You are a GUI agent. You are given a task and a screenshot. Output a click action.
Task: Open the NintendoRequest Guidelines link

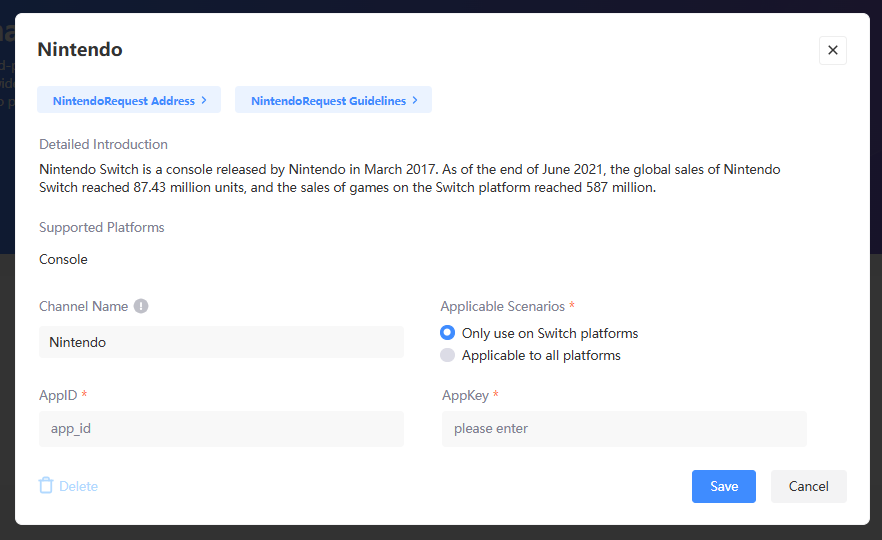(327, 101)
